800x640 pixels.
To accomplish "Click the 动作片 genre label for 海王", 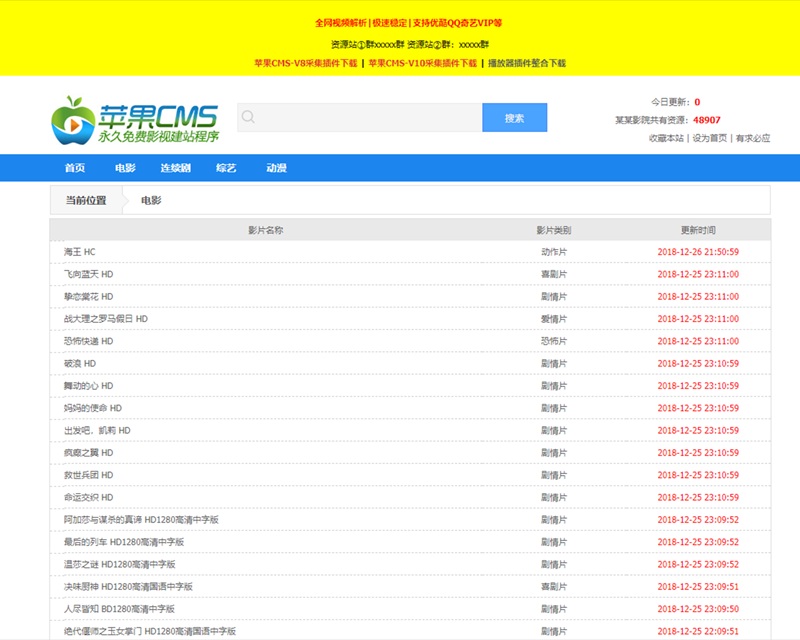I will (554, 252).
